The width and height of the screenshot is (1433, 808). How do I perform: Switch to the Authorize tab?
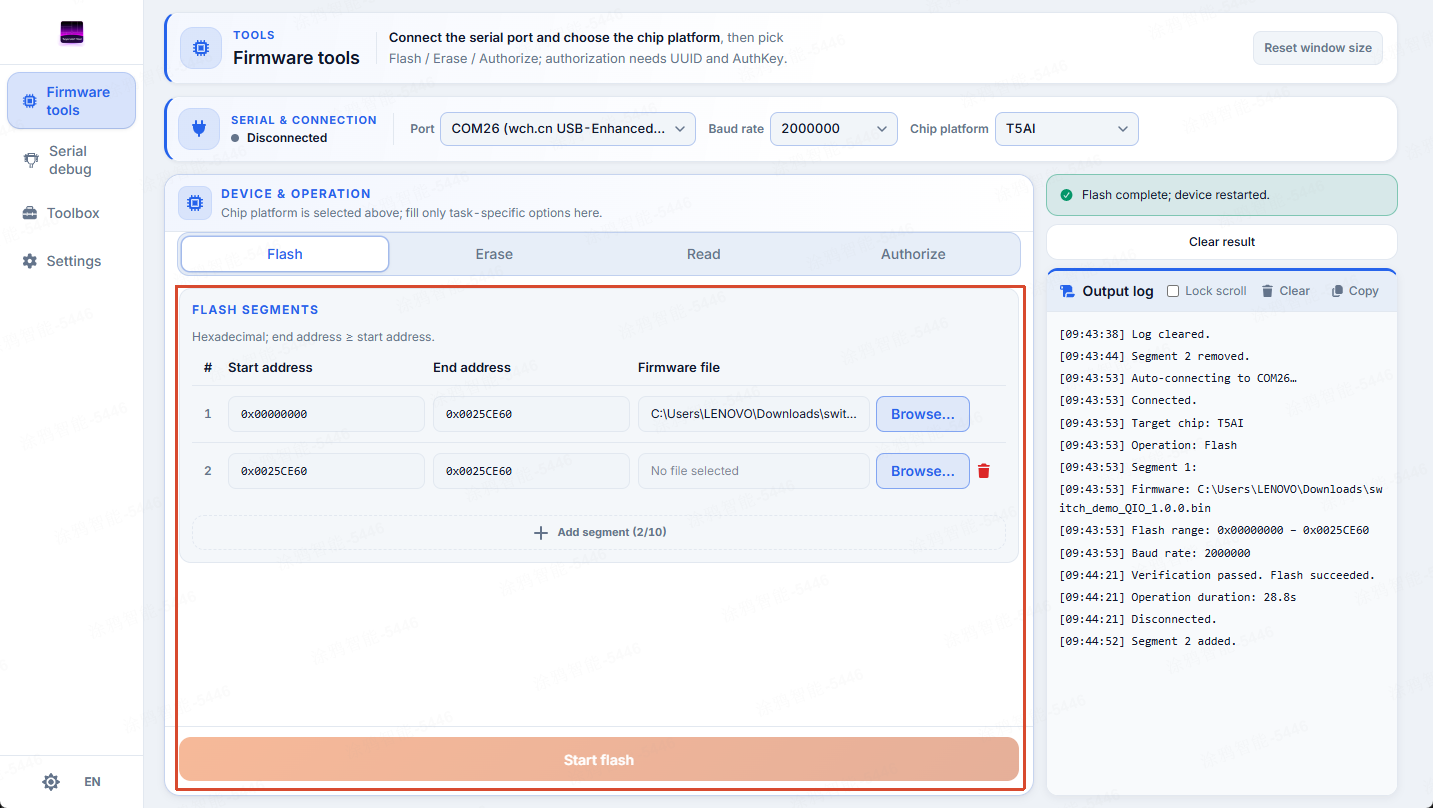(x=913, y=254)
